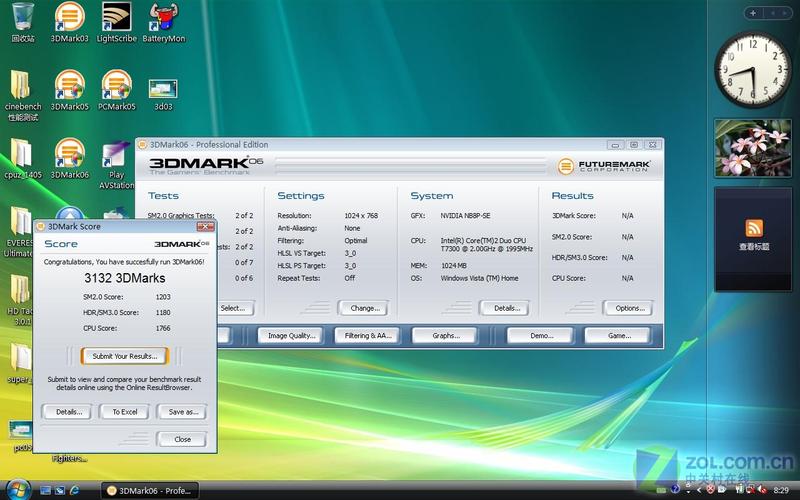Launch PCMark05 desktop shortcut

[x=116, y=90]
